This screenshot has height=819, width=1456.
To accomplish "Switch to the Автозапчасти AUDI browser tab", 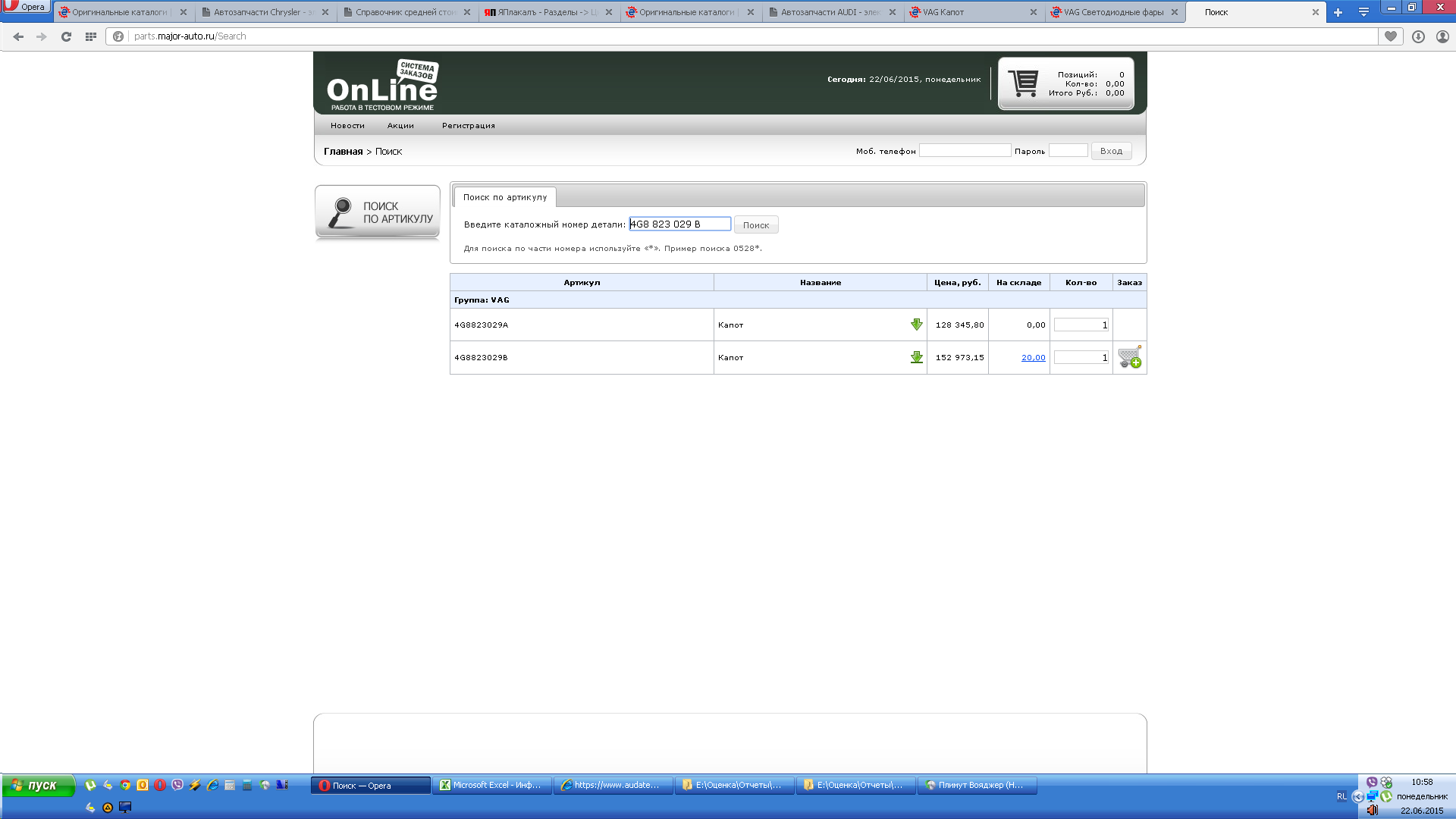I will 832,12.
